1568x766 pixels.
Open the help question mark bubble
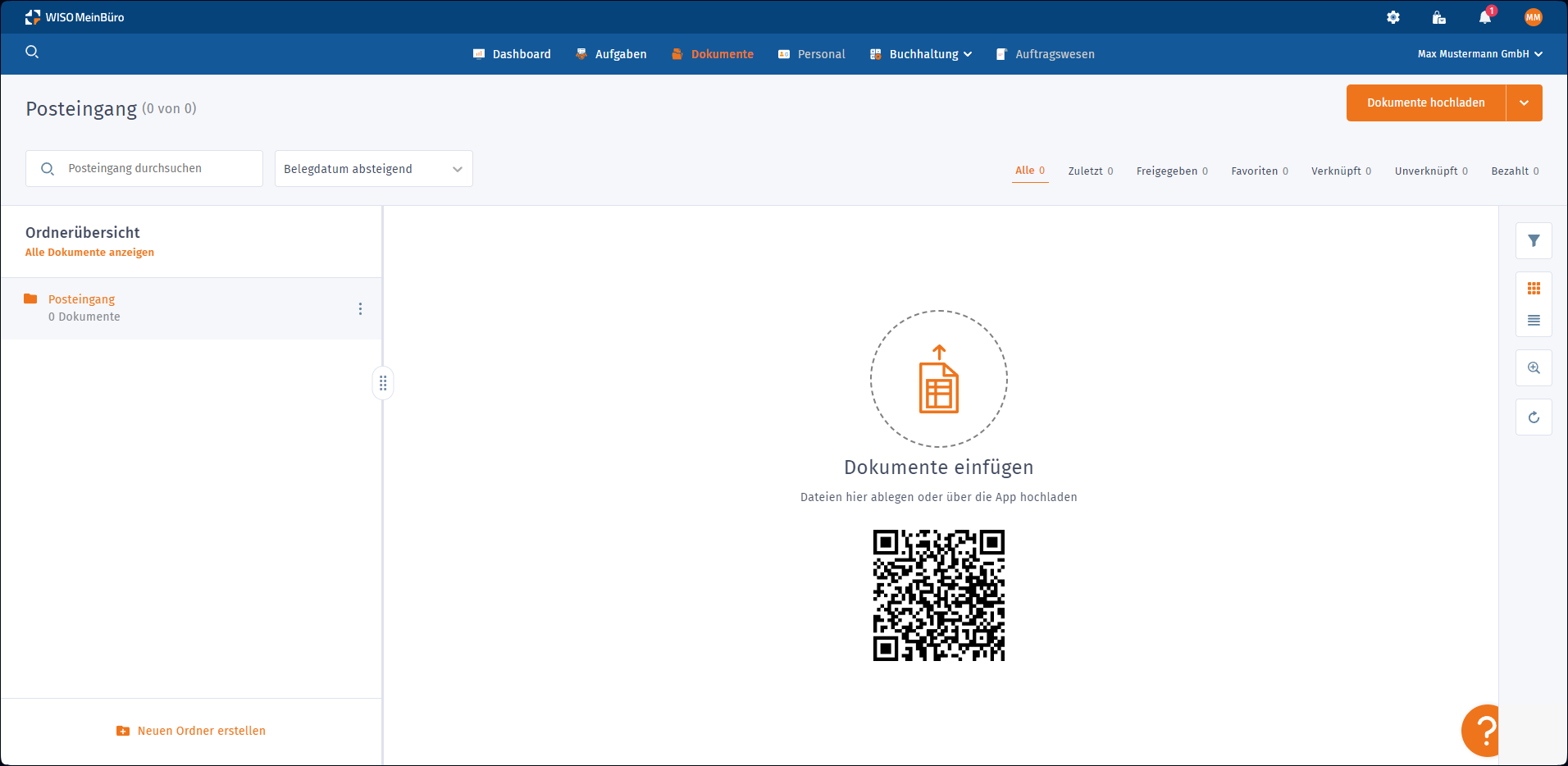[1483, 730]
